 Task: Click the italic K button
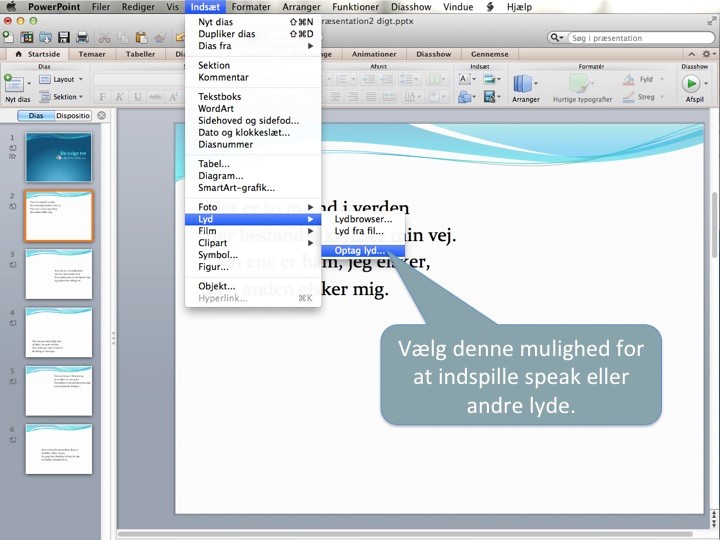point(119,97)
